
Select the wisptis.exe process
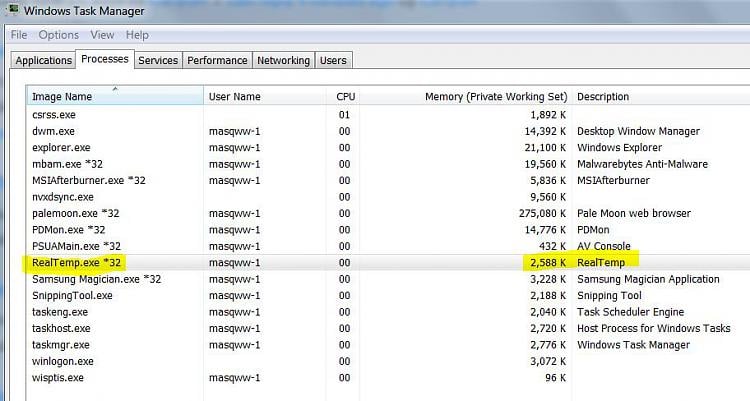click(58, 378)
